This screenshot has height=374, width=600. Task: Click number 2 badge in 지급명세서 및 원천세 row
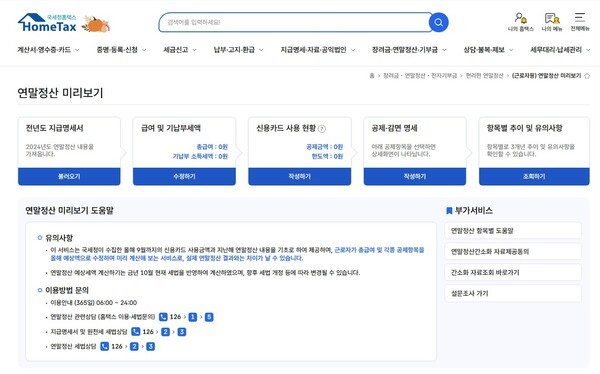[165, 332]
